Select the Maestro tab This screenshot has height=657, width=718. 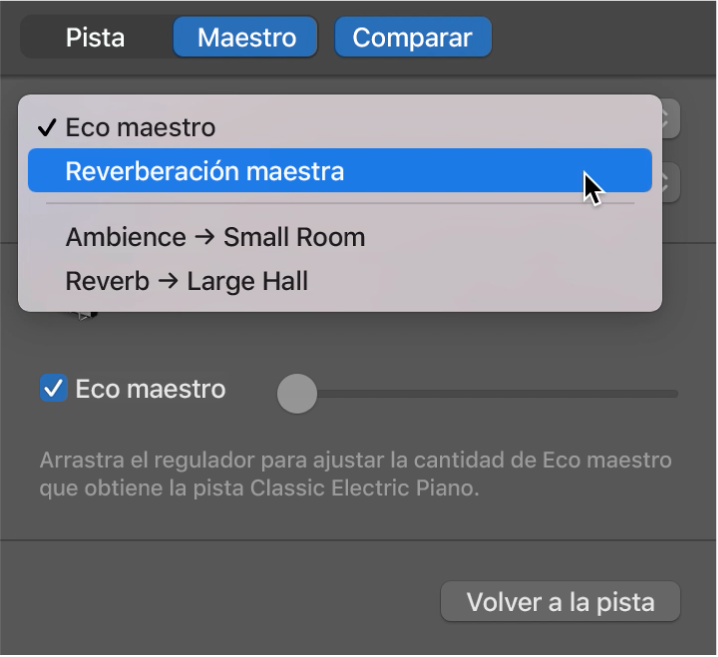tap(245, 37)
